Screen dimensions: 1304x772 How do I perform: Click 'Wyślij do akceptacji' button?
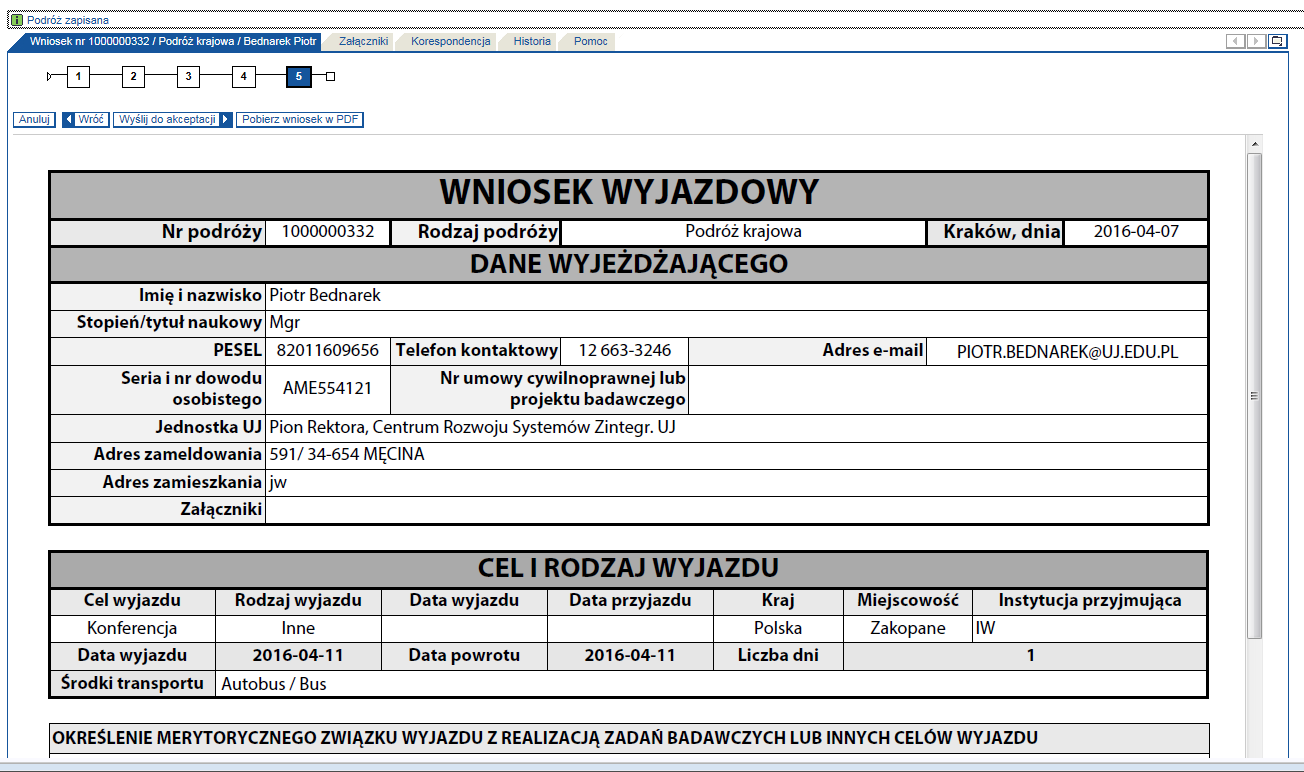pos(172,119)
